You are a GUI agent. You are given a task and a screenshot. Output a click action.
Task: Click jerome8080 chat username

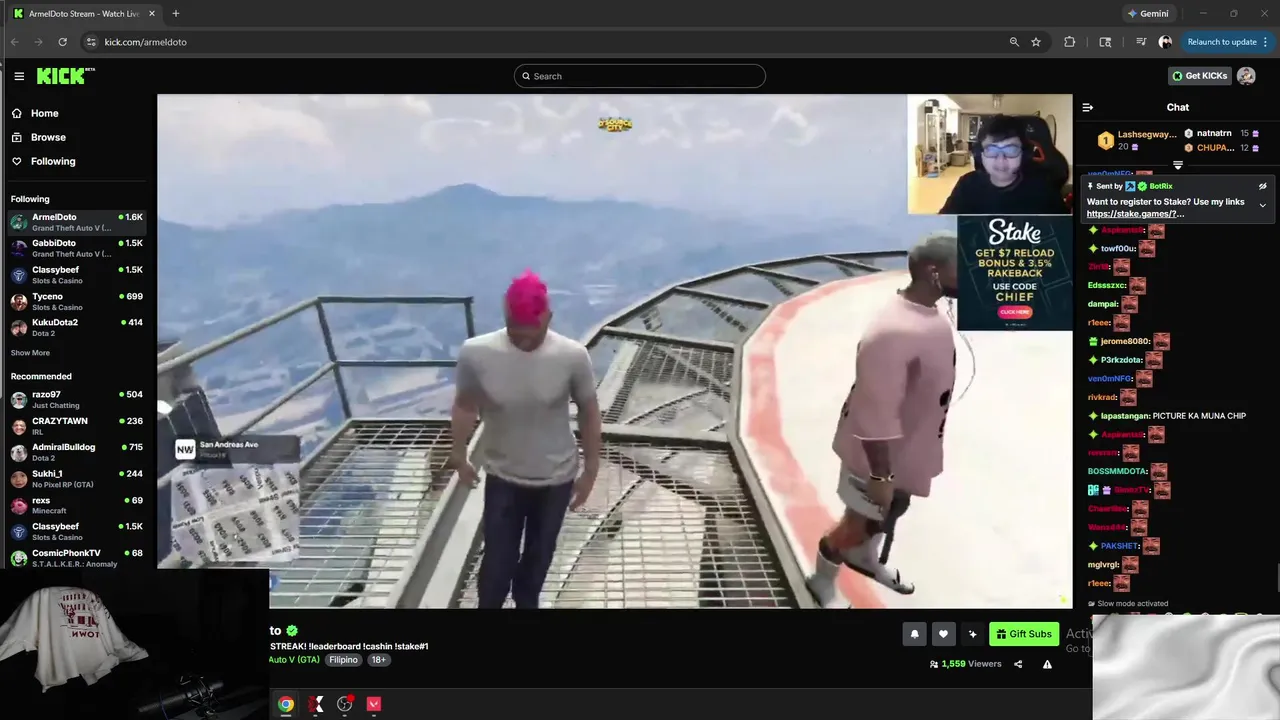click(x=1125, y=341)
